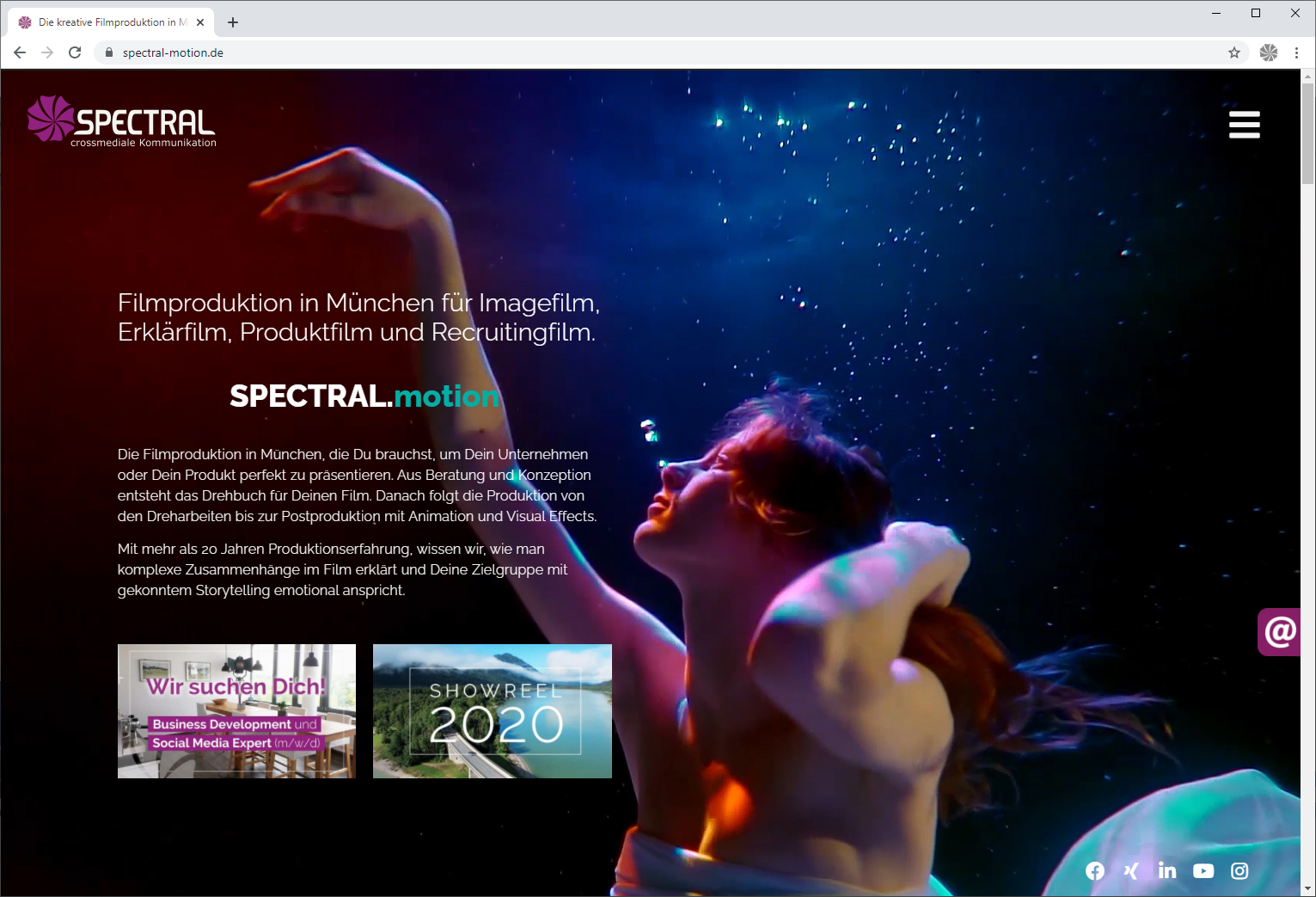Select the Die kreative Filmproduktion tab
This screenshot has width=1316, height=897.
click(x=111, y=22)
